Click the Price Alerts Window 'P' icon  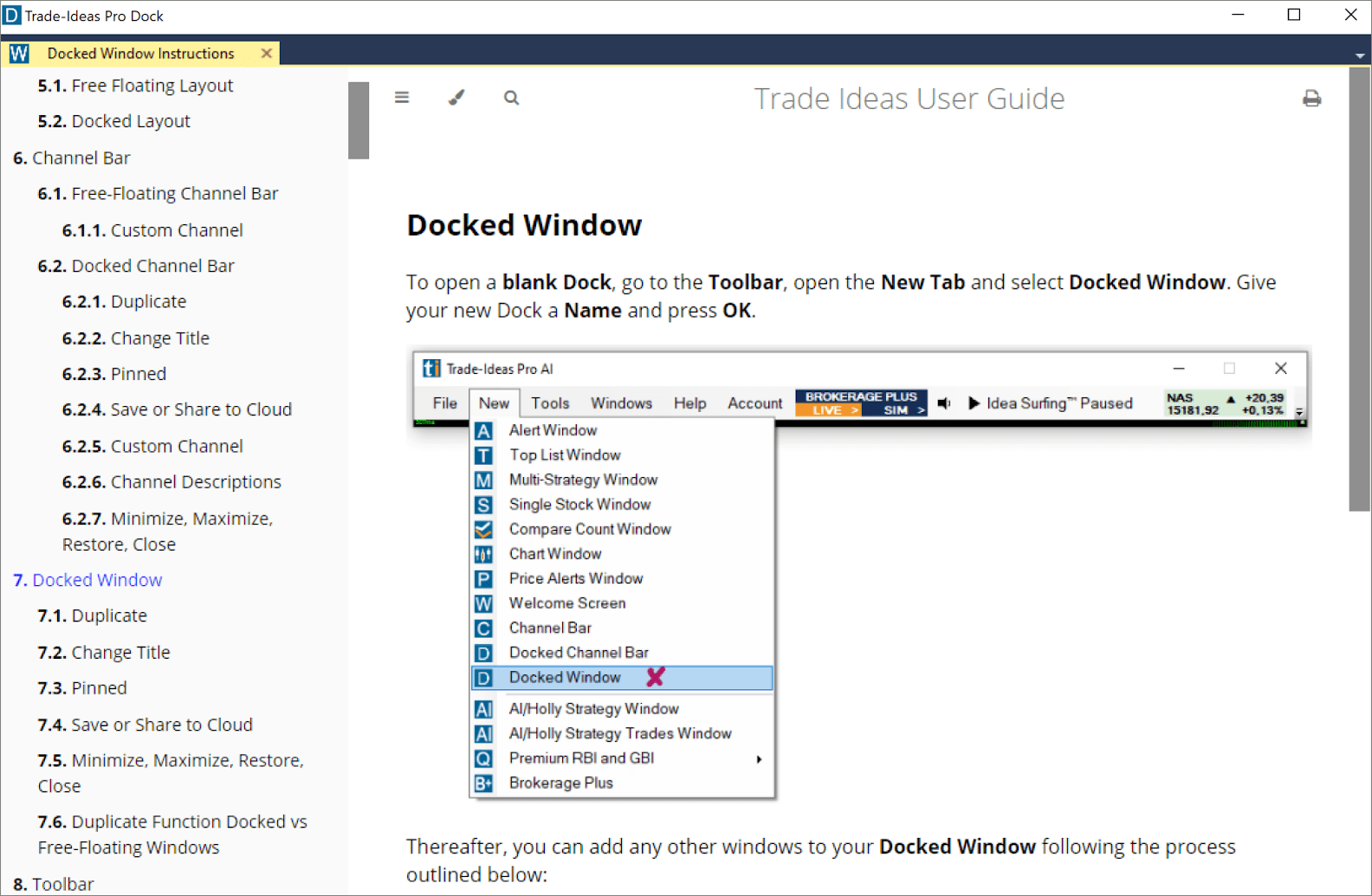[483, 578]
